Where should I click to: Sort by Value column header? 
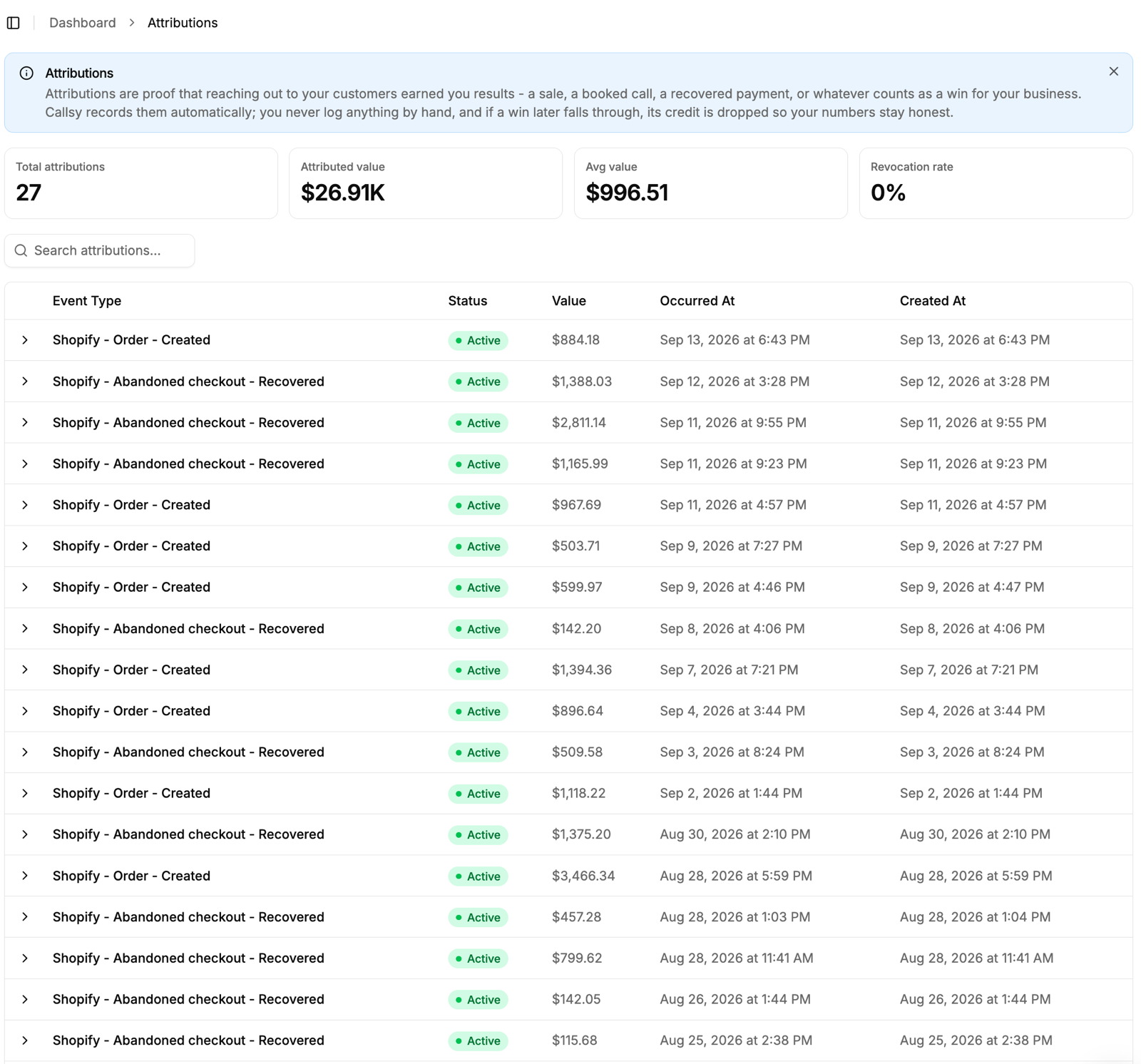point(569,301)
